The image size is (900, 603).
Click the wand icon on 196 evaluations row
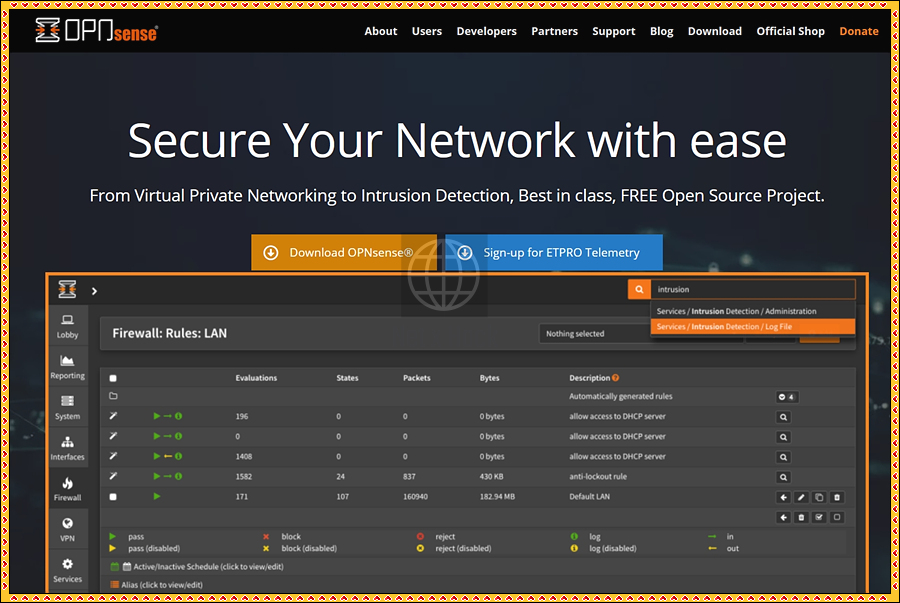coord(113,415)
